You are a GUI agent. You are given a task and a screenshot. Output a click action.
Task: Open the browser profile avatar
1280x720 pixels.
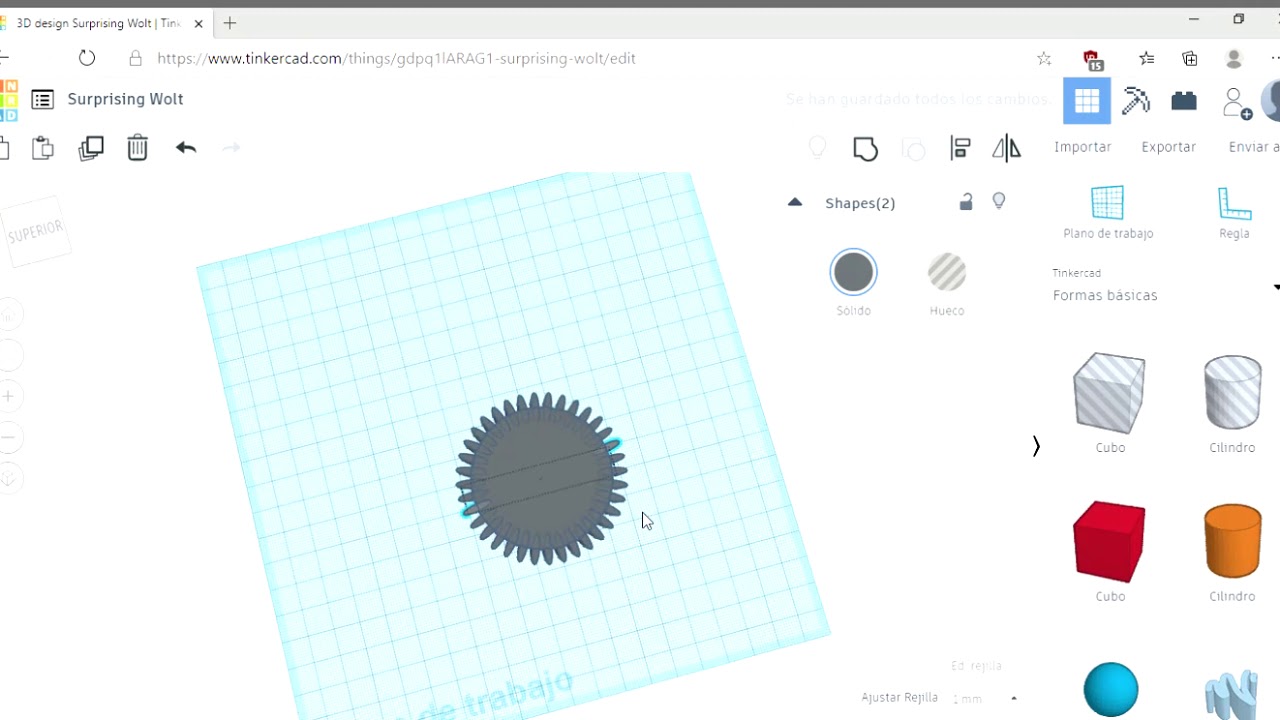[x=1234, y=59]
